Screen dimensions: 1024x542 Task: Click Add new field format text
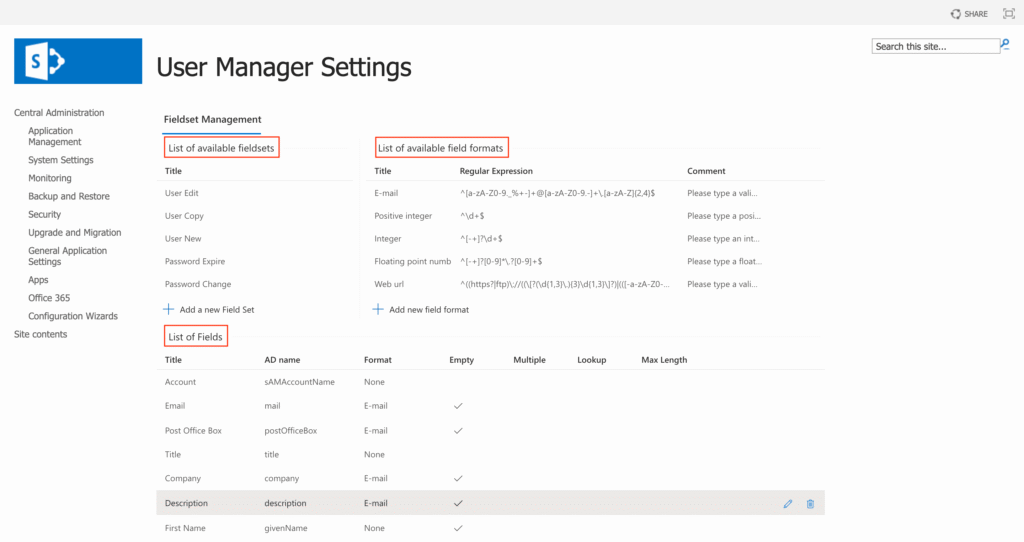pyautogui.click(x=429, y=310)
